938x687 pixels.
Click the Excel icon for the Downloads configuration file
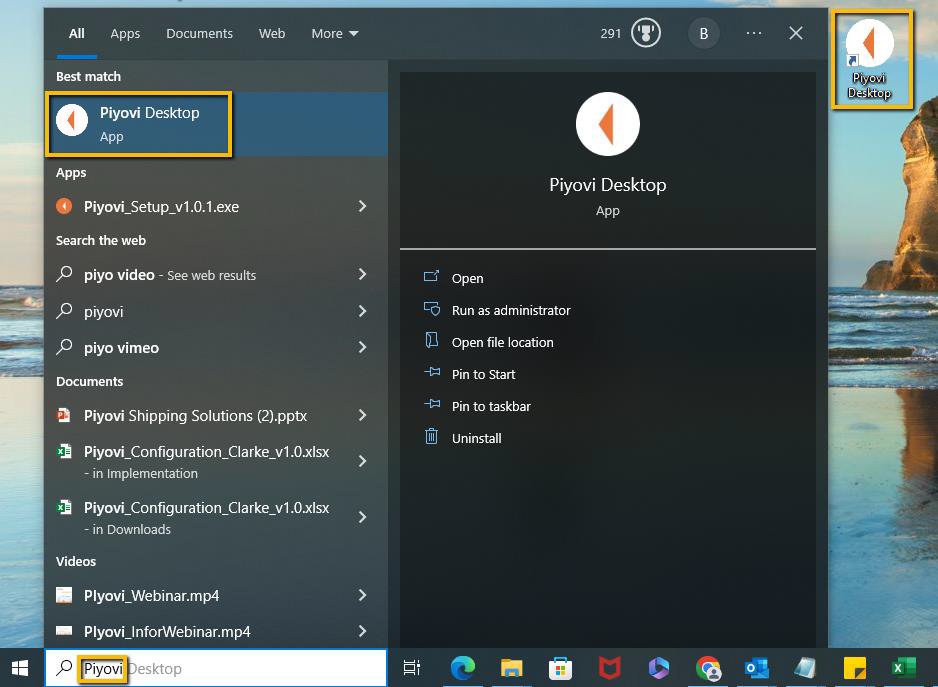pyautogui.click(x=63, y=507)
